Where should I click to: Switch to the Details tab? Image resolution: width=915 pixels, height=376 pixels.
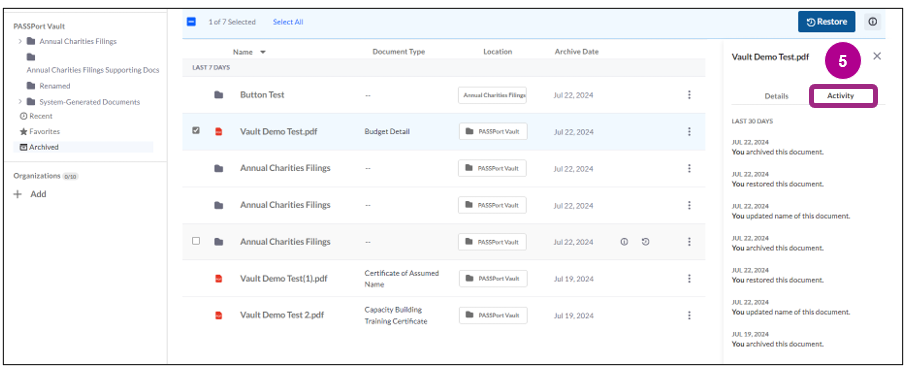coord(776,96)
